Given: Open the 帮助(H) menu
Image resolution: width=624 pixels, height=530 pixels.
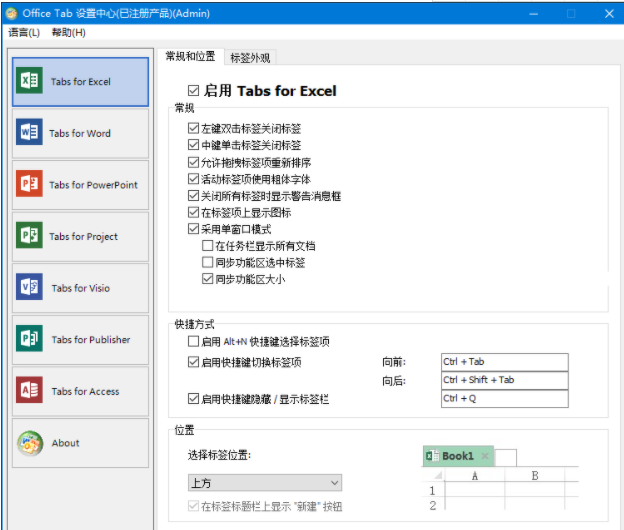Looking at the screenshot, I should 68,32.
